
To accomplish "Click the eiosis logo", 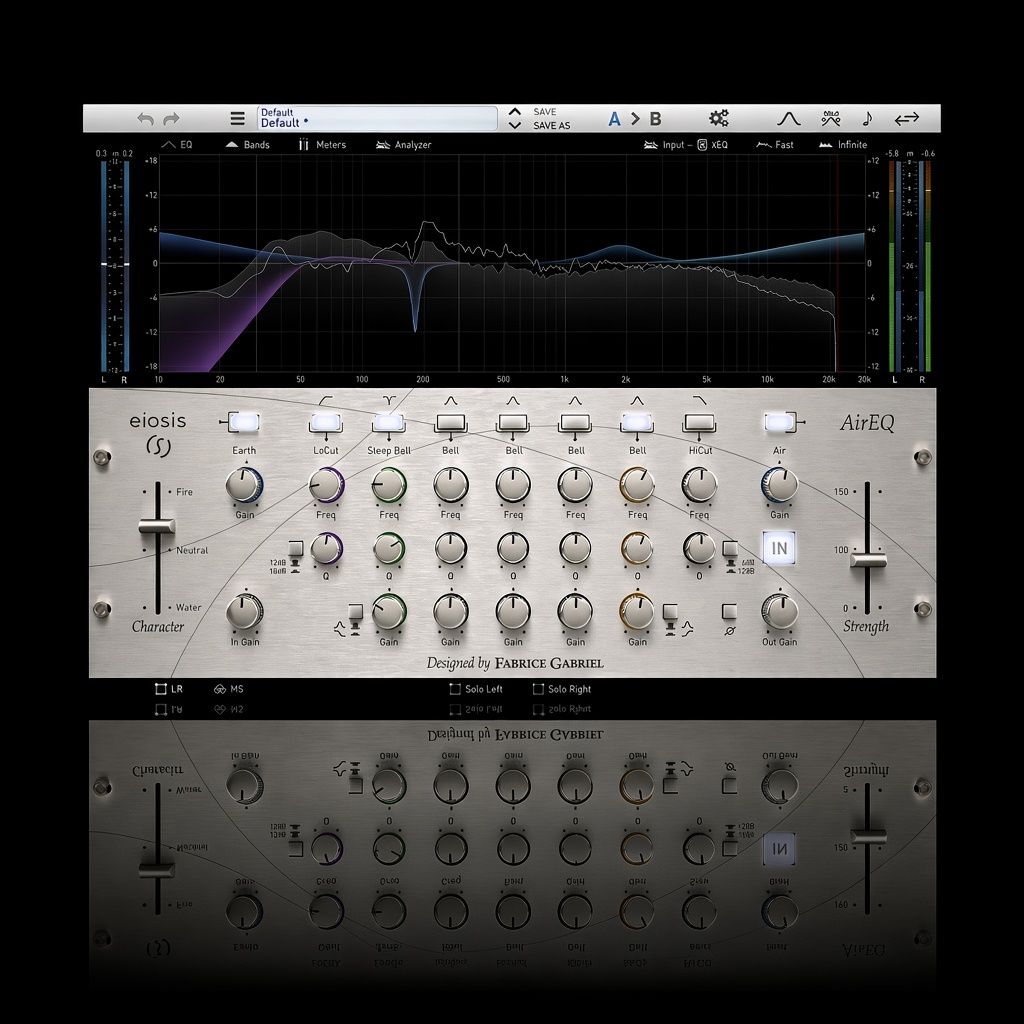I will click(x=157, y=433).
